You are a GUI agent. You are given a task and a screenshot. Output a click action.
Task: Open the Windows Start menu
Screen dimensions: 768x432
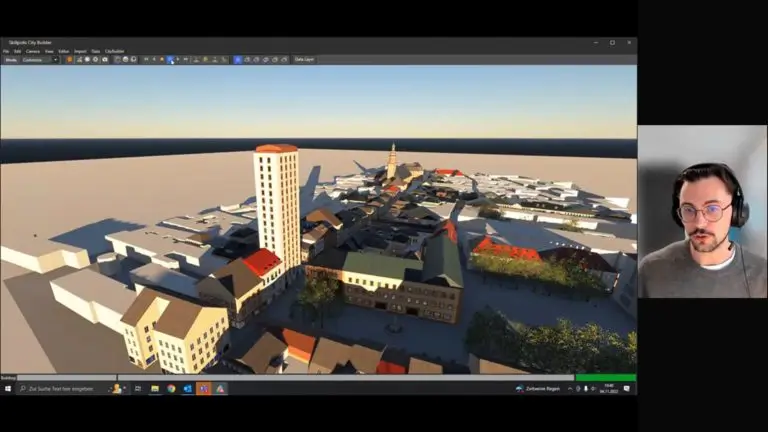(x=7, y=388)
